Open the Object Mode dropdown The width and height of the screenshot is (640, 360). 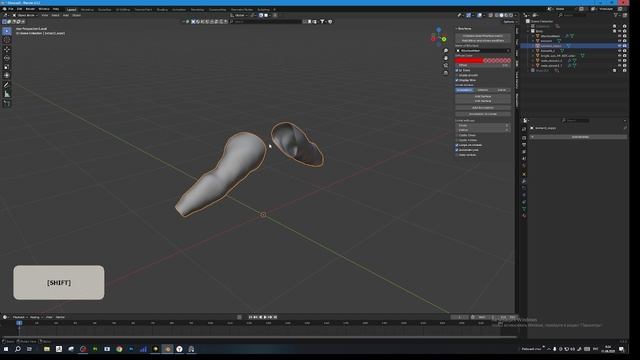[25, 15]
